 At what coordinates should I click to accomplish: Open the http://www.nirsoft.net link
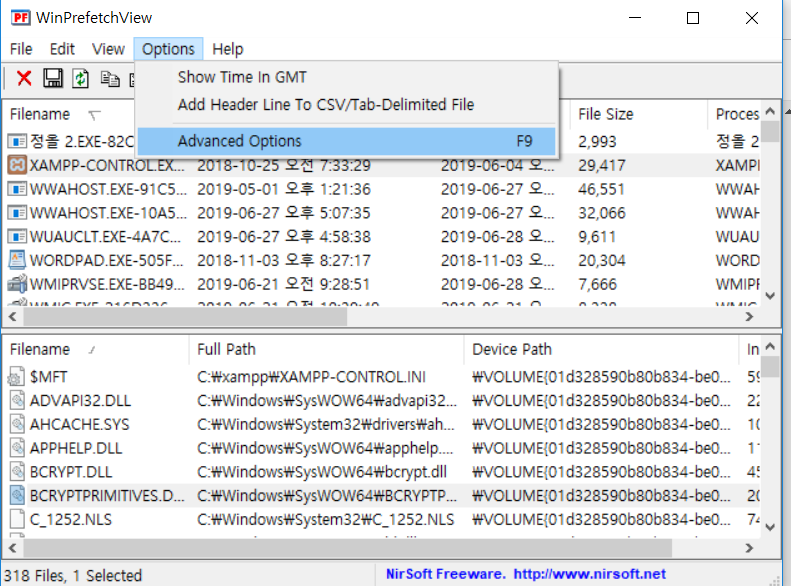click(590, 573)
